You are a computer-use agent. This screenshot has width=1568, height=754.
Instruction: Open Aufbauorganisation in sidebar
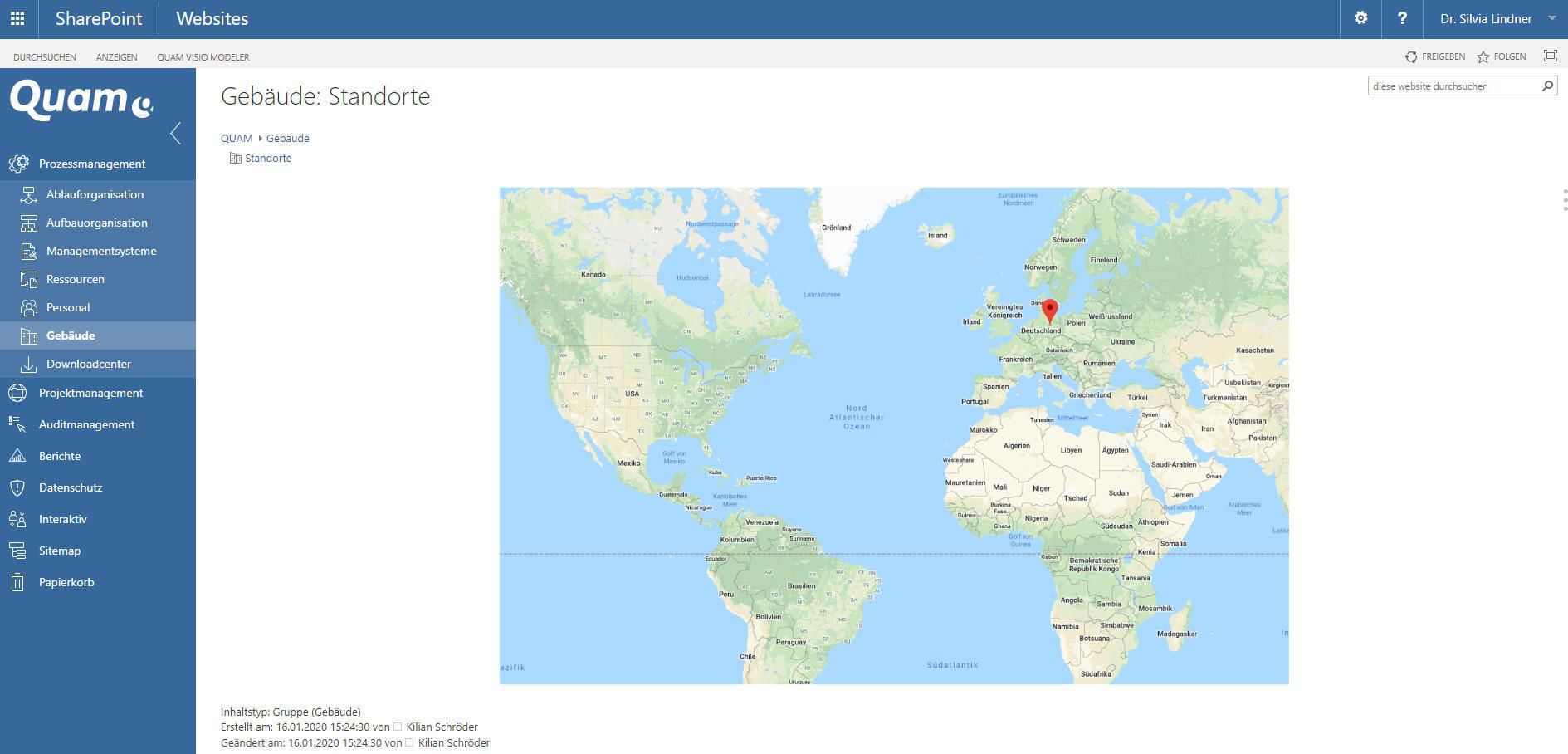97,223
